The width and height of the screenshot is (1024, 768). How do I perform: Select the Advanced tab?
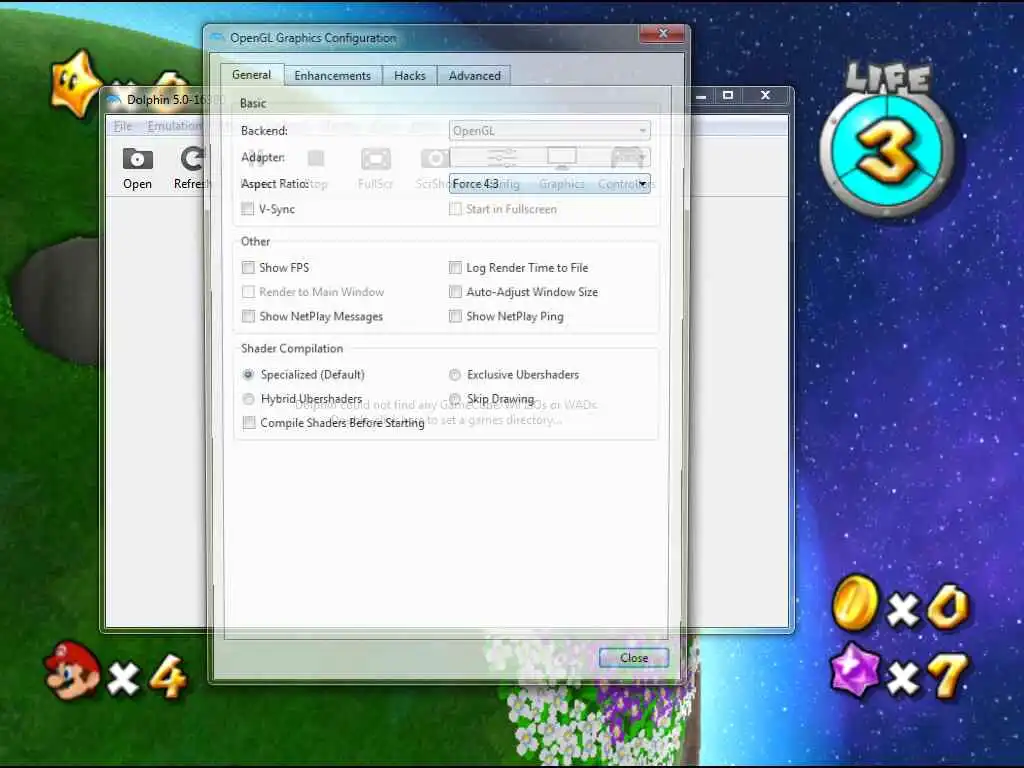pos(475,76)
